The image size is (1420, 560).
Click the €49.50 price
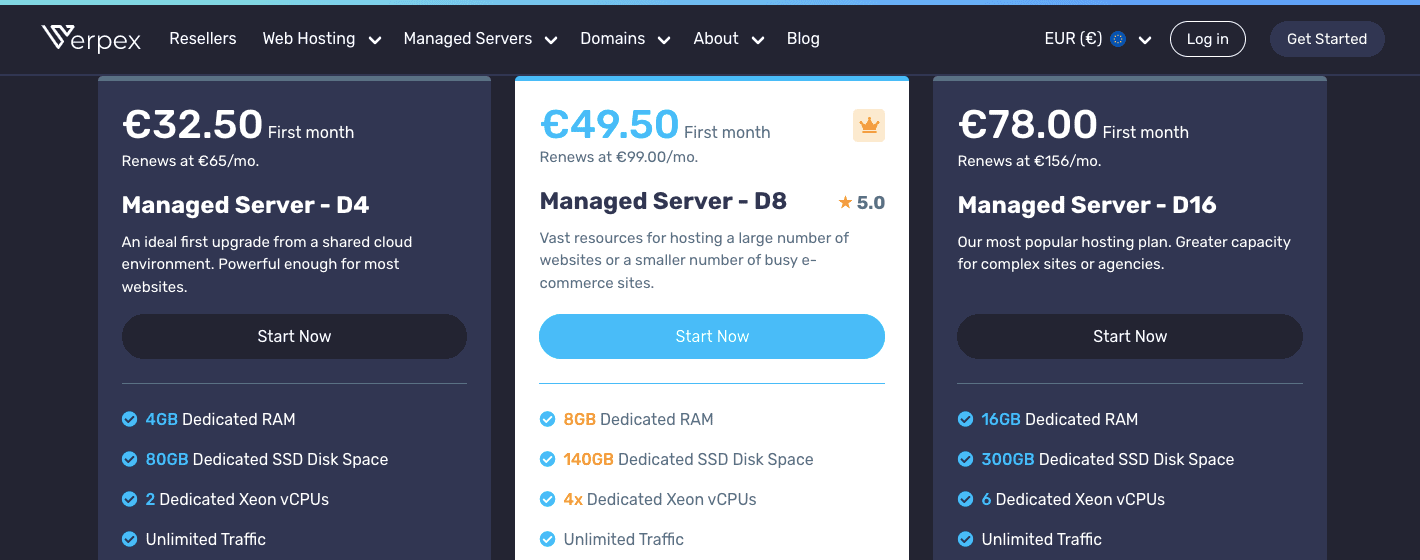coord(610,125)
